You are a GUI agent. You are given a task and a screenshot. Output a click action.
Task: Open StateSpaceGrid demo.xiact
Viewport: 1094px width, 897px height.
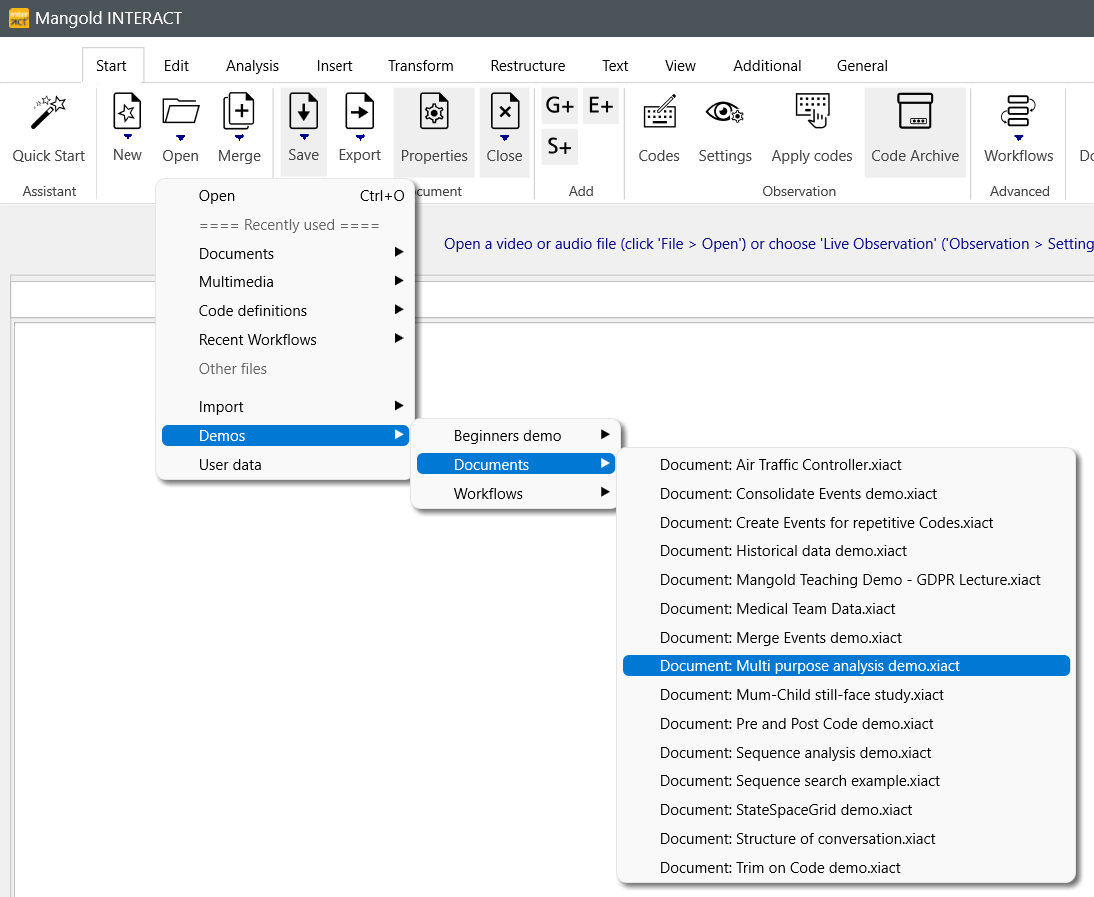click(846, 810)
